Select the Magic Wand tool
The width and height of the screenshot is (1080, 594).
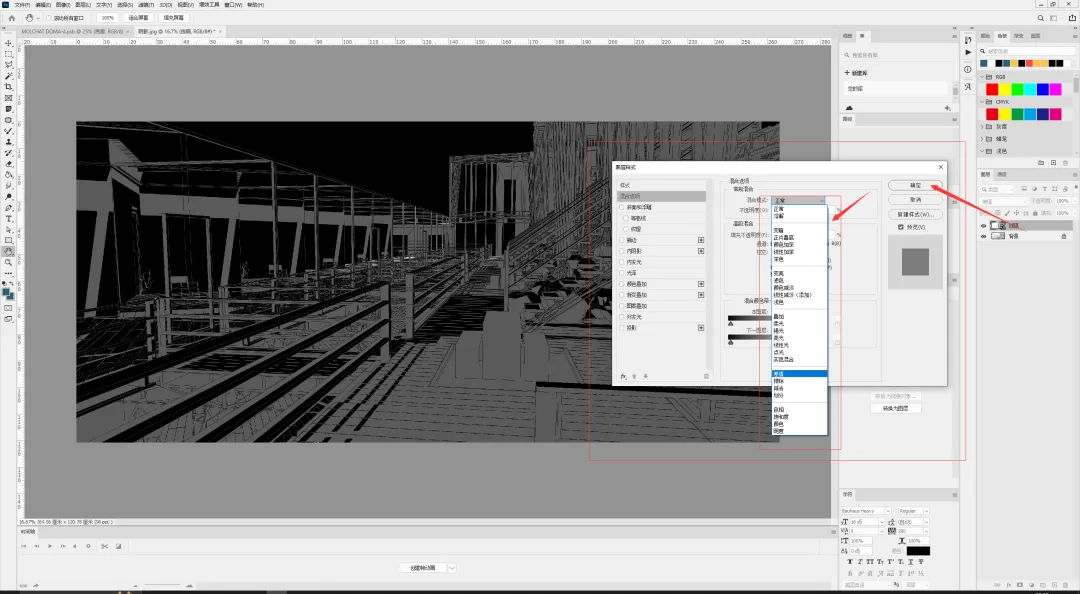pos(9,76)
